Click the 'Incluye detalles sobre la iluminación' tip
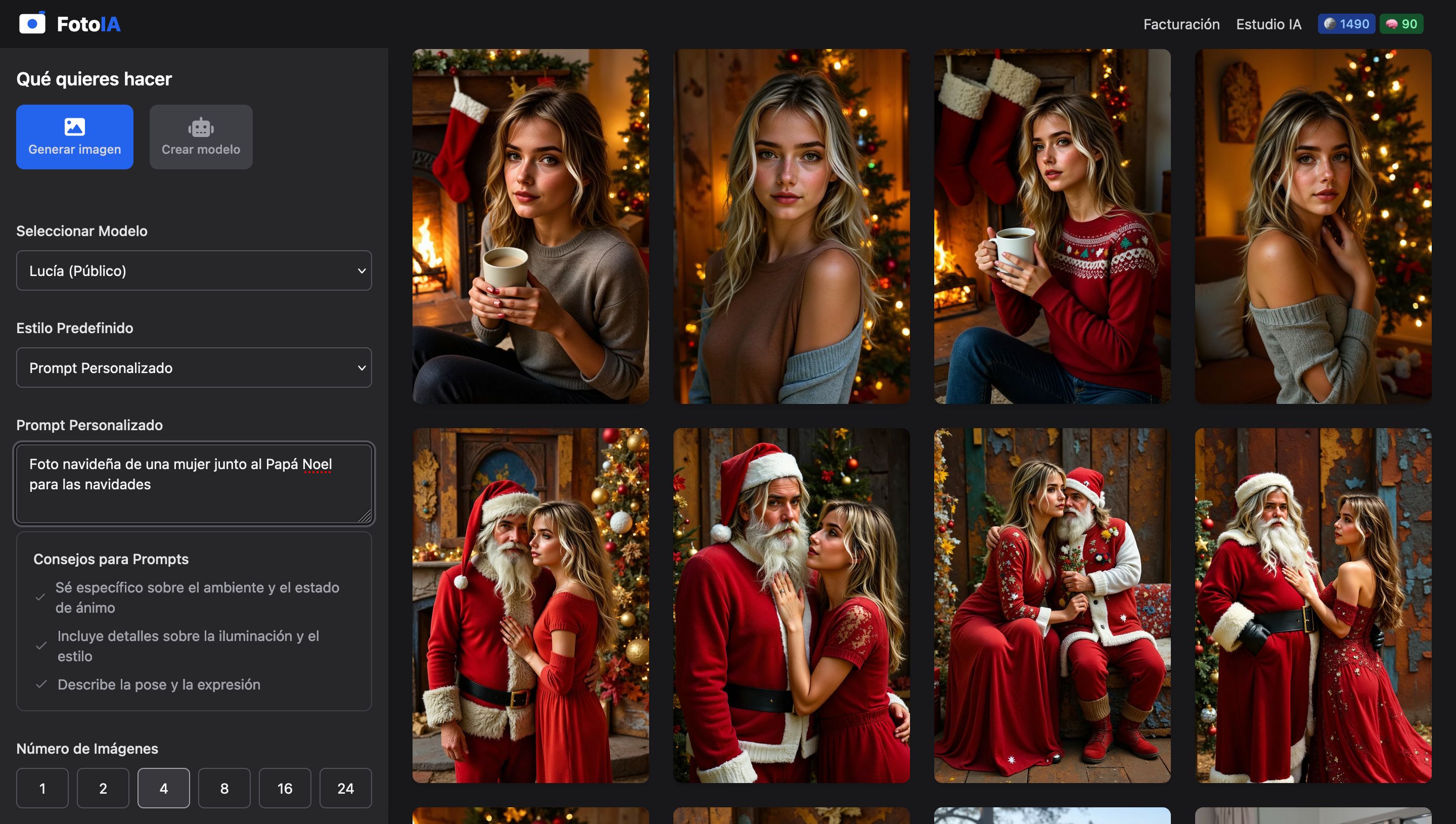The image size is (1456, 824). tap(188, 646)
